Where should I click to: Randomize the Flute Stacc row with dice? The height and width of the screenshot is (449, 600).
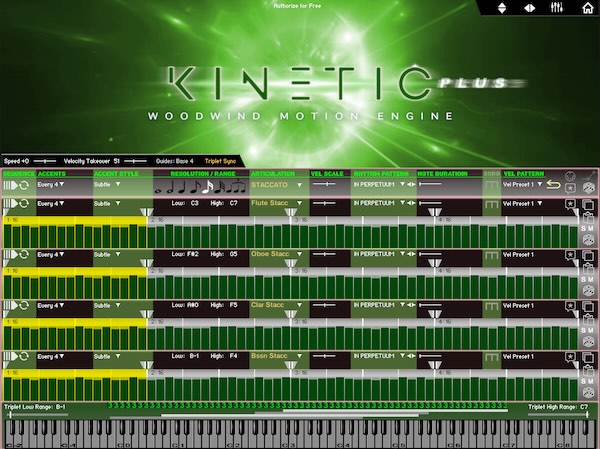click(x=588, y=240)
